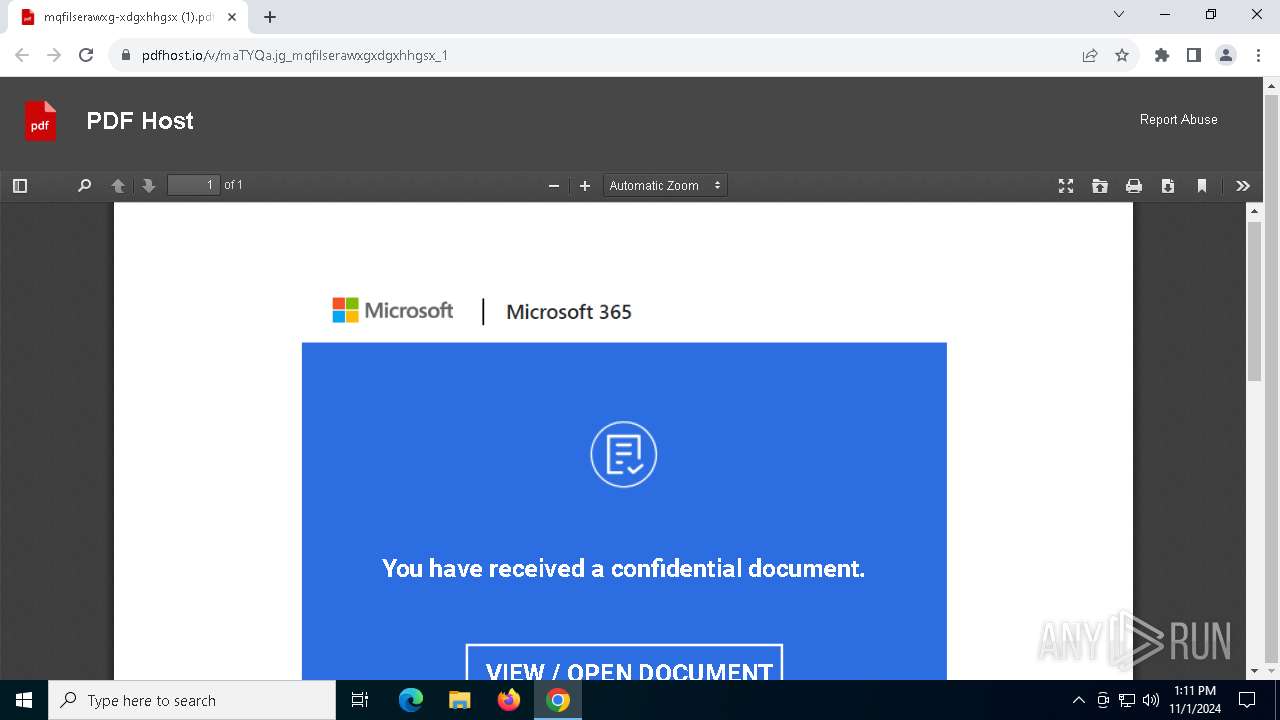Image resolution: width=1280 pixels, height=720 pixels.
Task: Open the notification center
Action: pos(1248,700)
